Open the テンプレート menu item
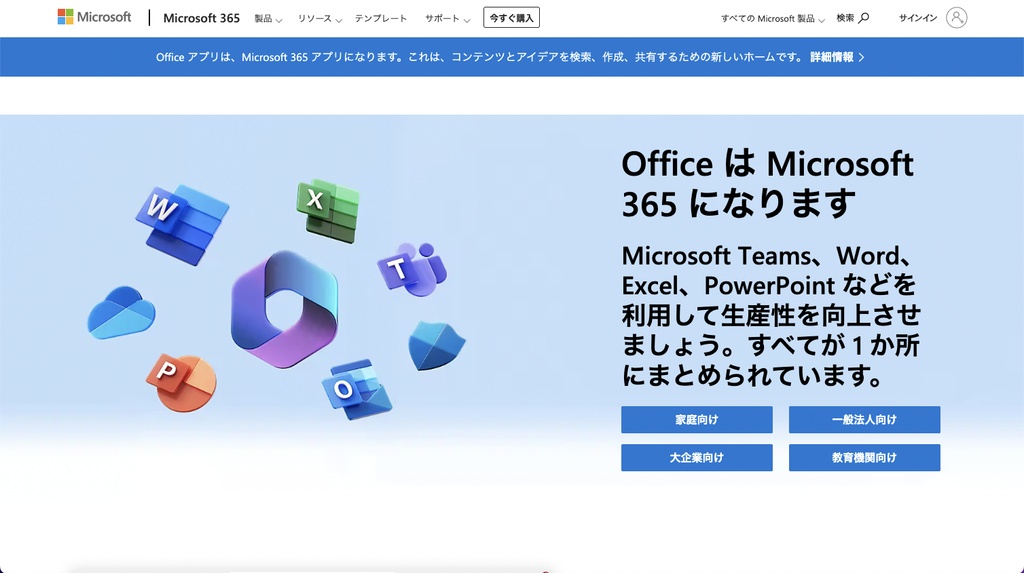Screen dimensions: 1024x573 click(x=381, y=18)
